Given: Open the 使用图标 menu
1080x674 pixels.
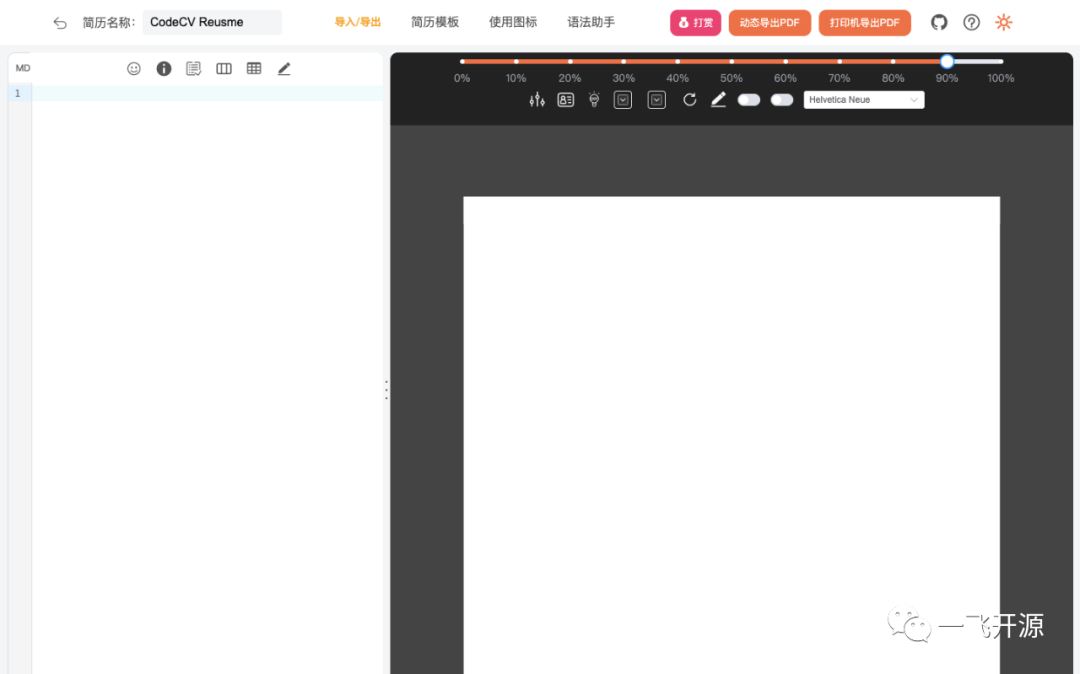Looking at the screenshot, I should [512, 22].
